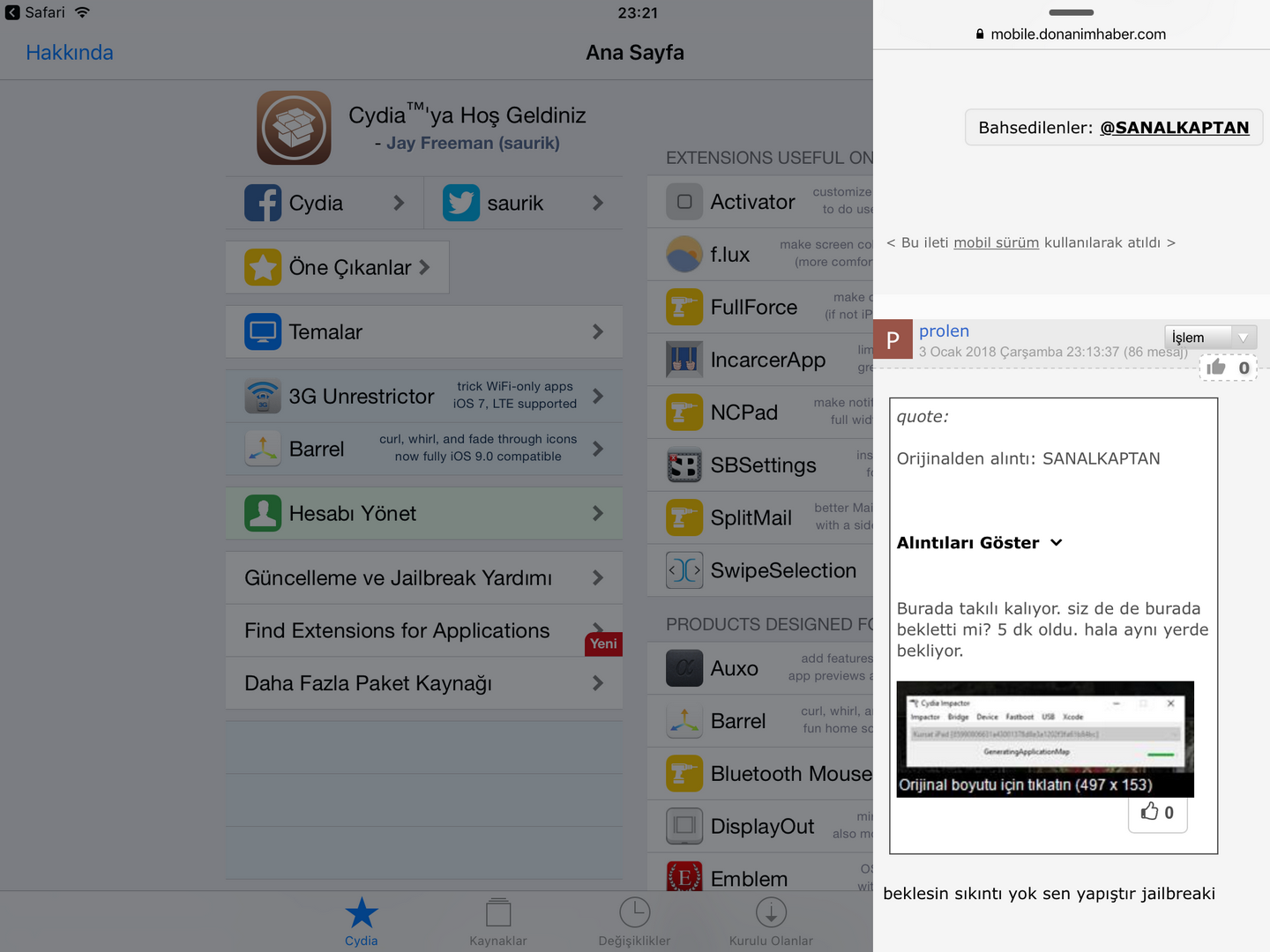Tap the large Cydia box logo
The width and height of the screenshot is (1270, 952).
(x=294, y=128)
